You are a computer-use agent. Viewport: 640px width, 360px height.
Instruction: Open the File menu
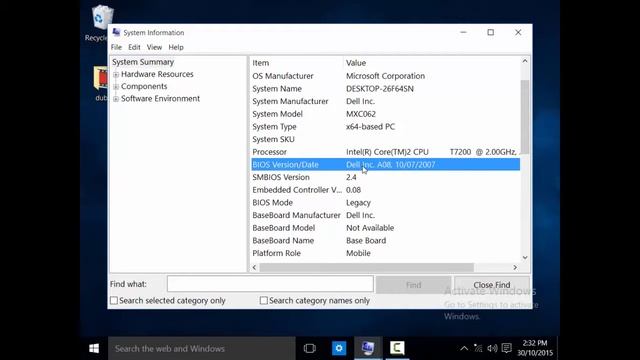(116, 47)
